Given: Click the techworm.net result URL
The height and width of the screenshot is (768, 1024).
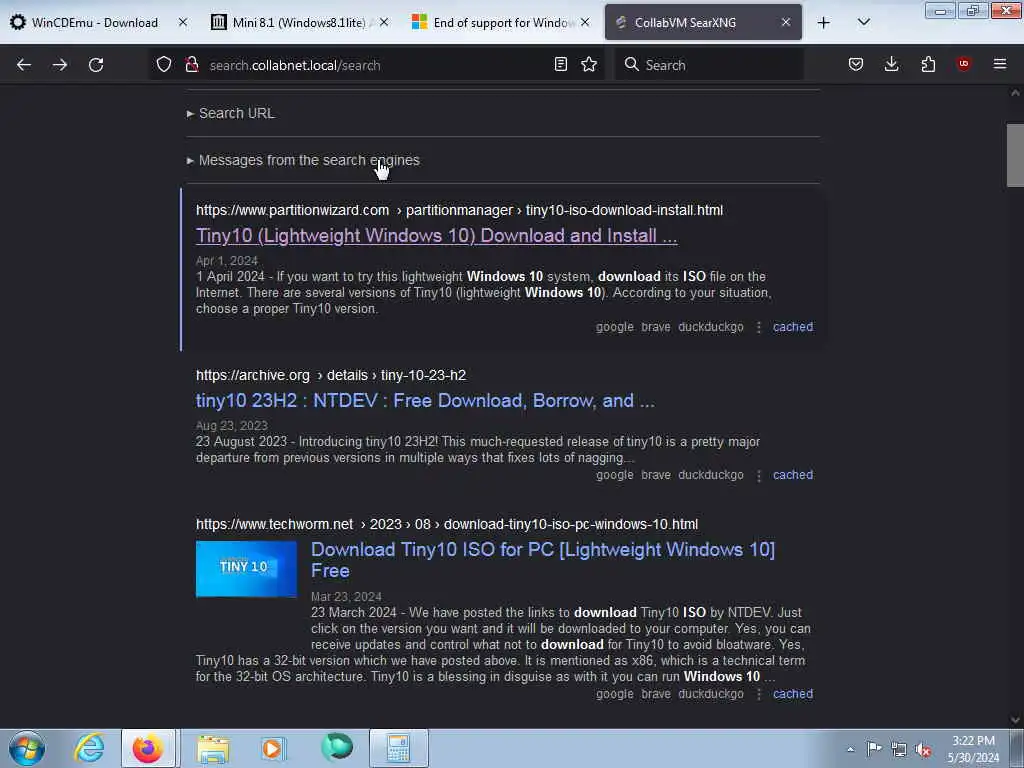Looking at the screenshot, I should (x=447, y=524).
